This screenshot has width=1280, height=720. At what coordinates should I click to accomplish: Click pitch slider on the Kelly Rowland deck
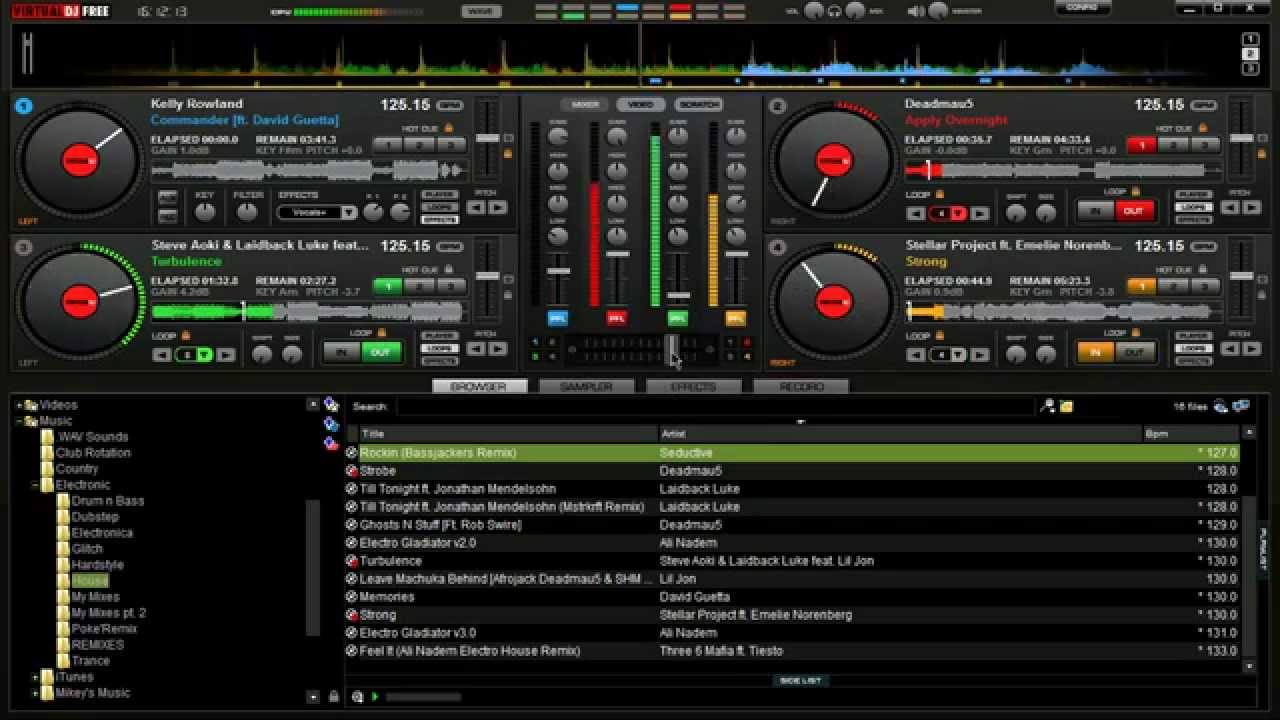[x=487, y=138]
